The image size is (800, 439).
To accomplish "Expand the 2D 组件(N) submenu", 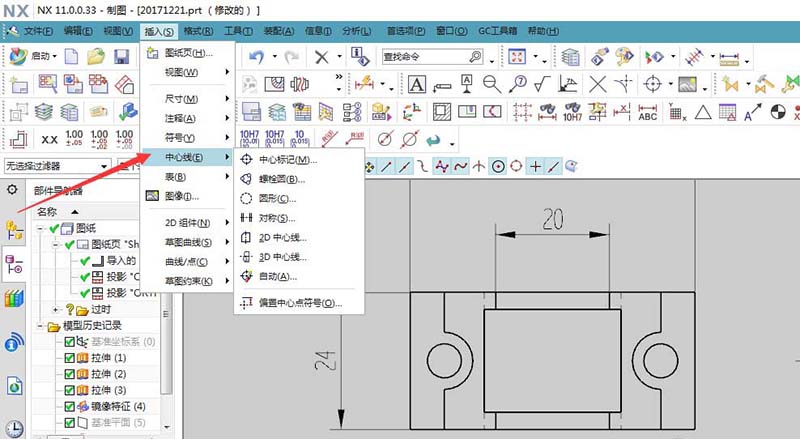I will [187, 223].
